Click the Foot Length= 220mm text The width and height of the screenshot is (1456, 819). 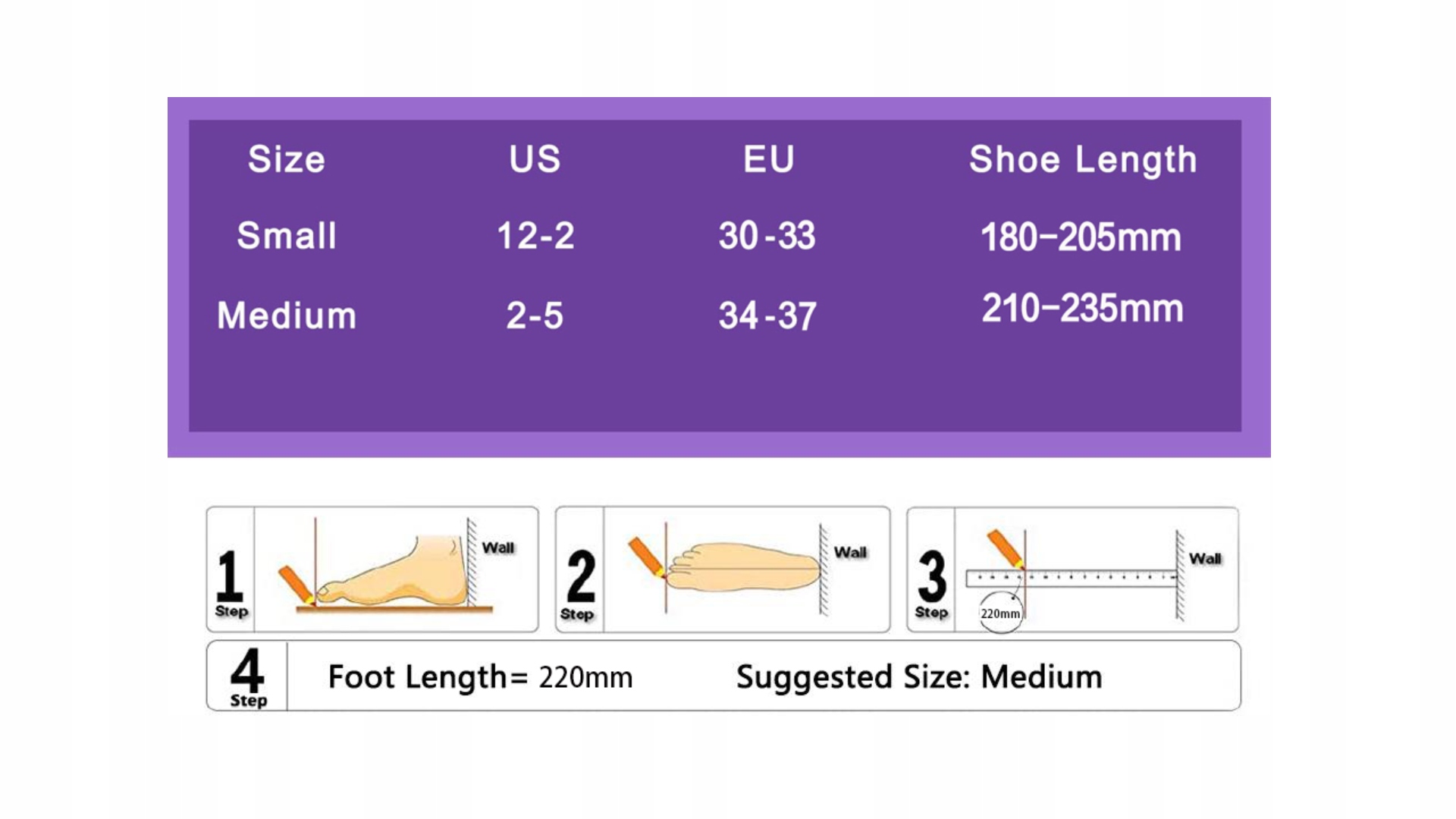[x=480, y=676]
